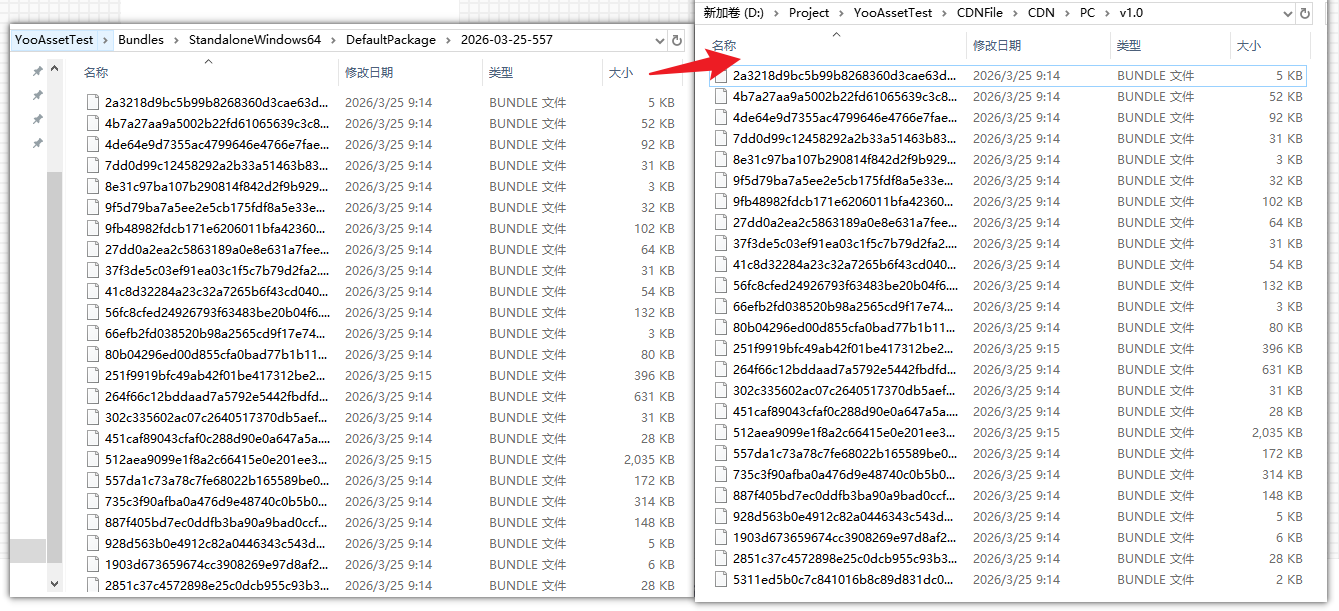This screenshot has height=611, width=1339.
Task: Click file icon of 2a3218d9bc5b in right window
Action: pyautogui.click(x=721, y=75)
